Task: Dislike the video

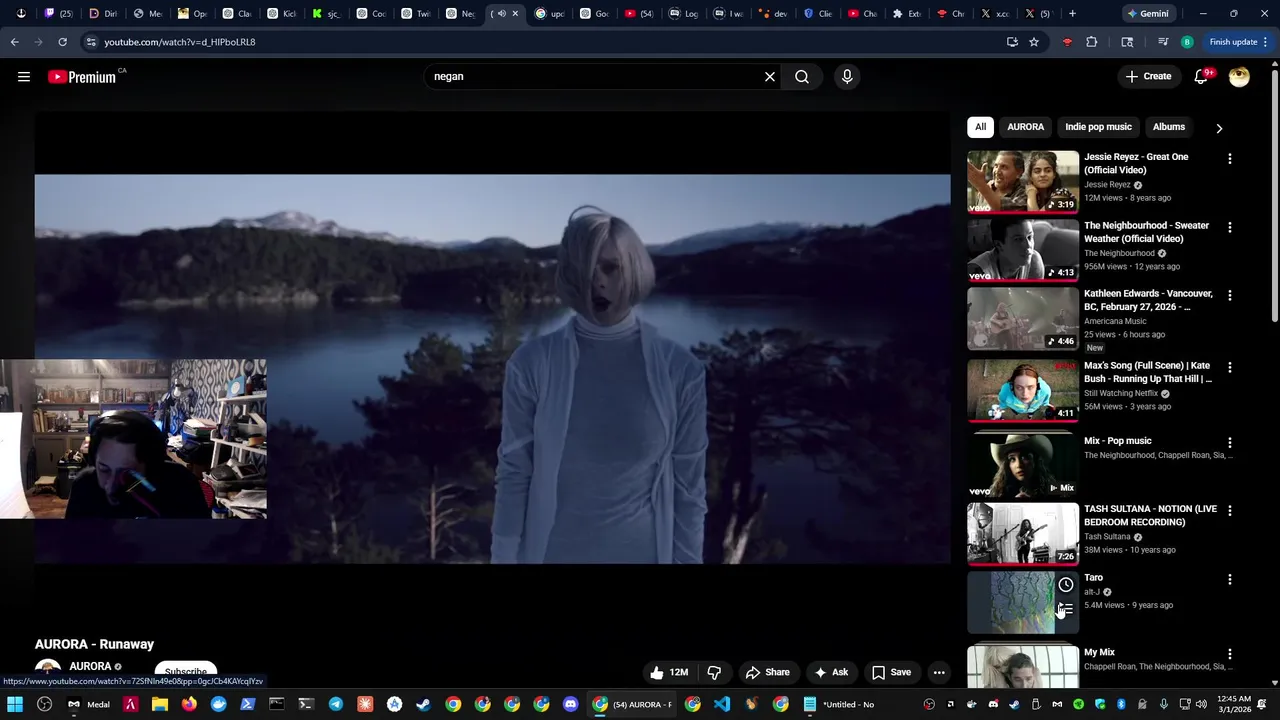Action: coord(714,672)
